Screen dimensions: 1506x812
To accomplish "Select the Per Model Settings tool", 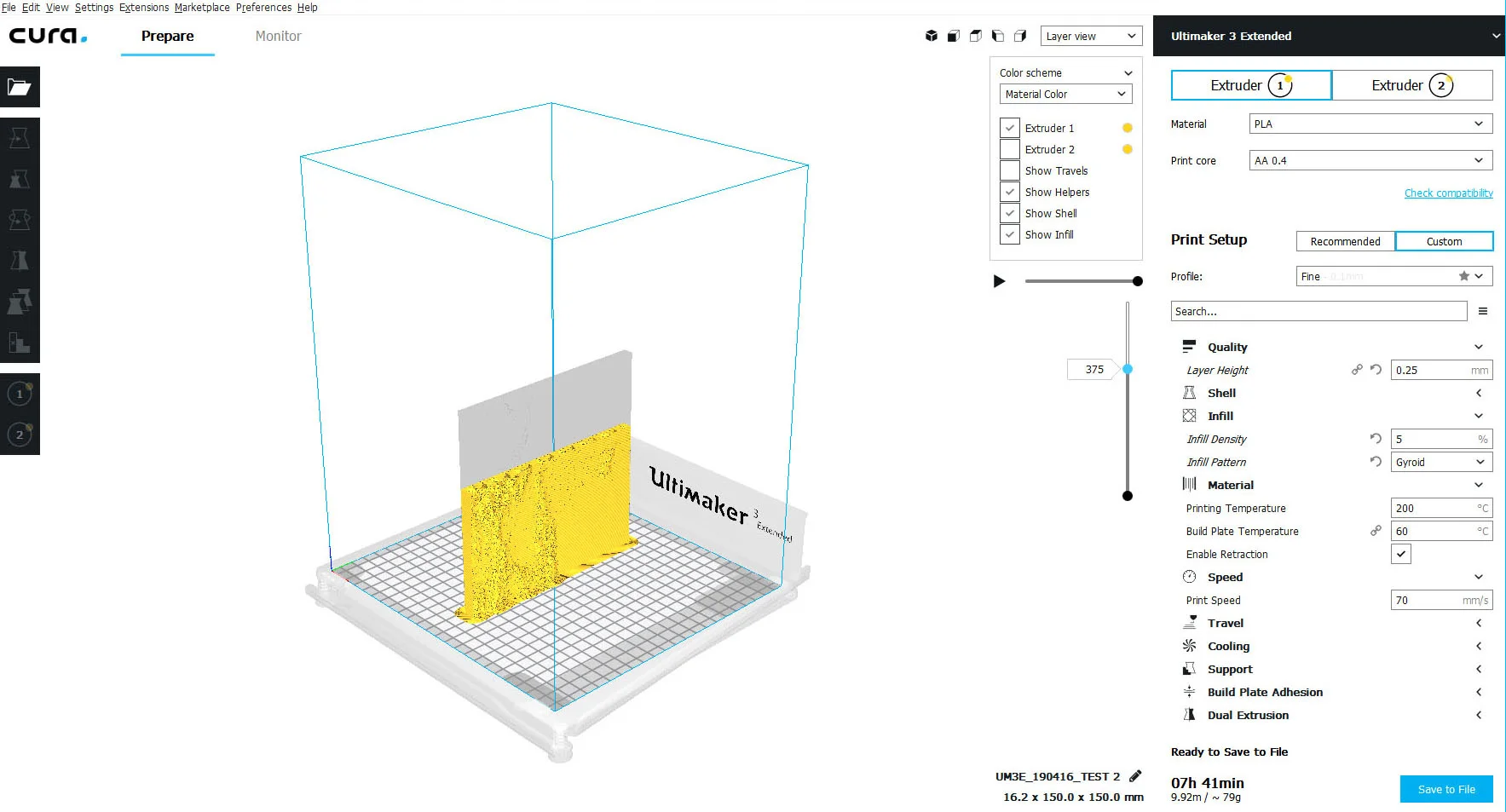I will [x=20, y=302].
